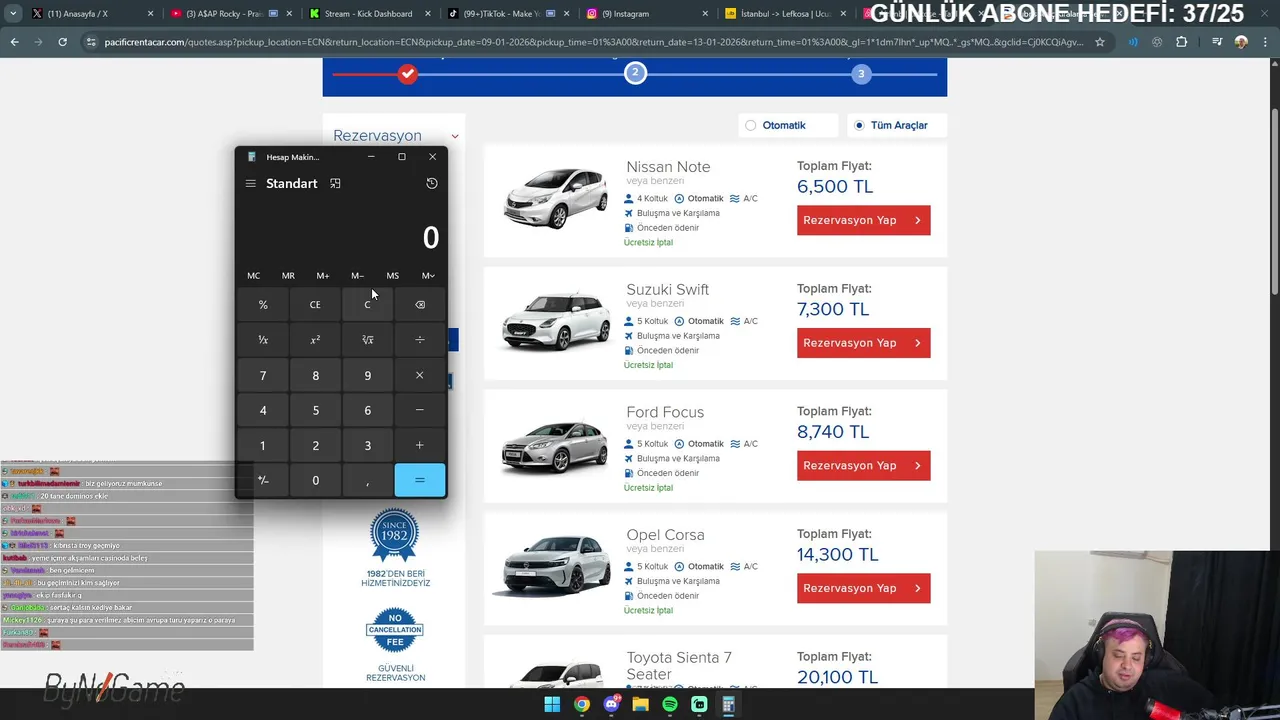Click the square root calculator key
The width and height of the screenshot is (1280, 720).
click(x=367, y=340)
